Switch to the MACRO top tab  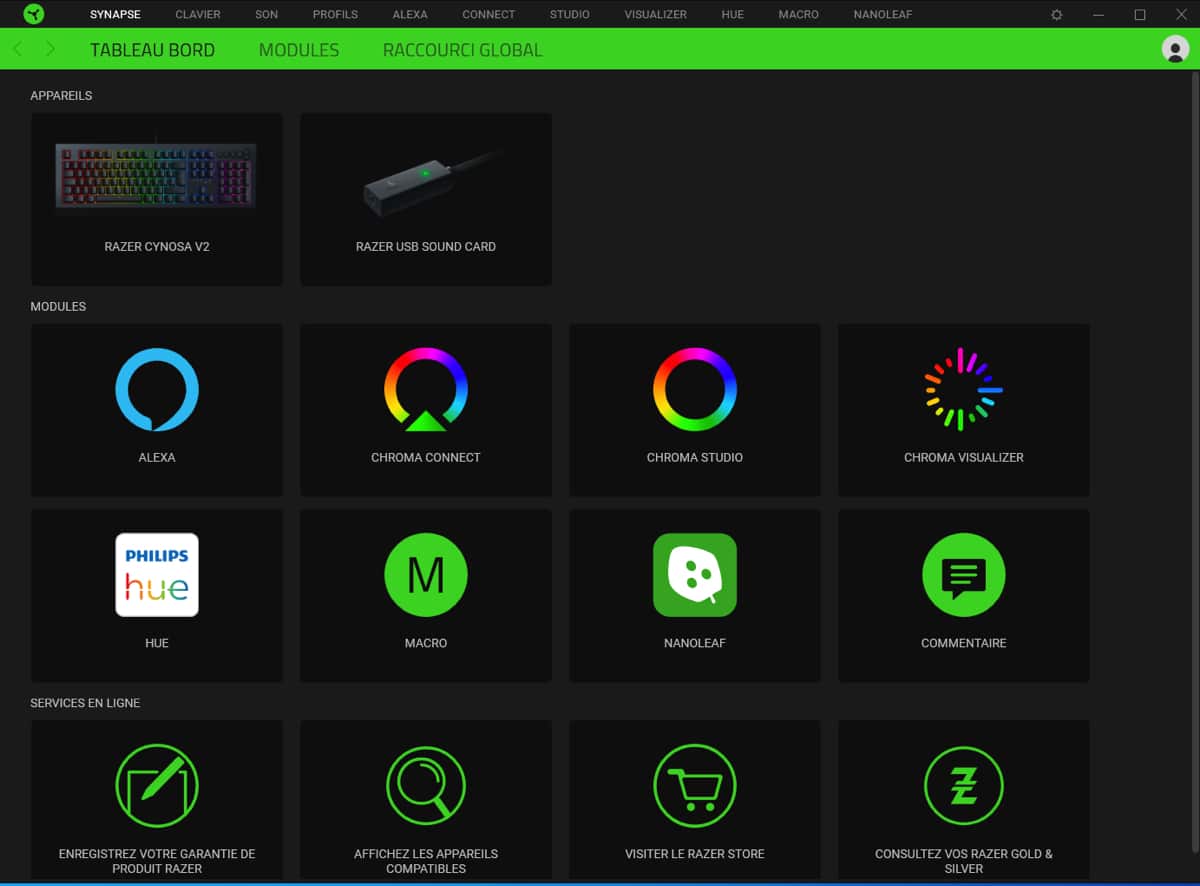coord(799,15)
